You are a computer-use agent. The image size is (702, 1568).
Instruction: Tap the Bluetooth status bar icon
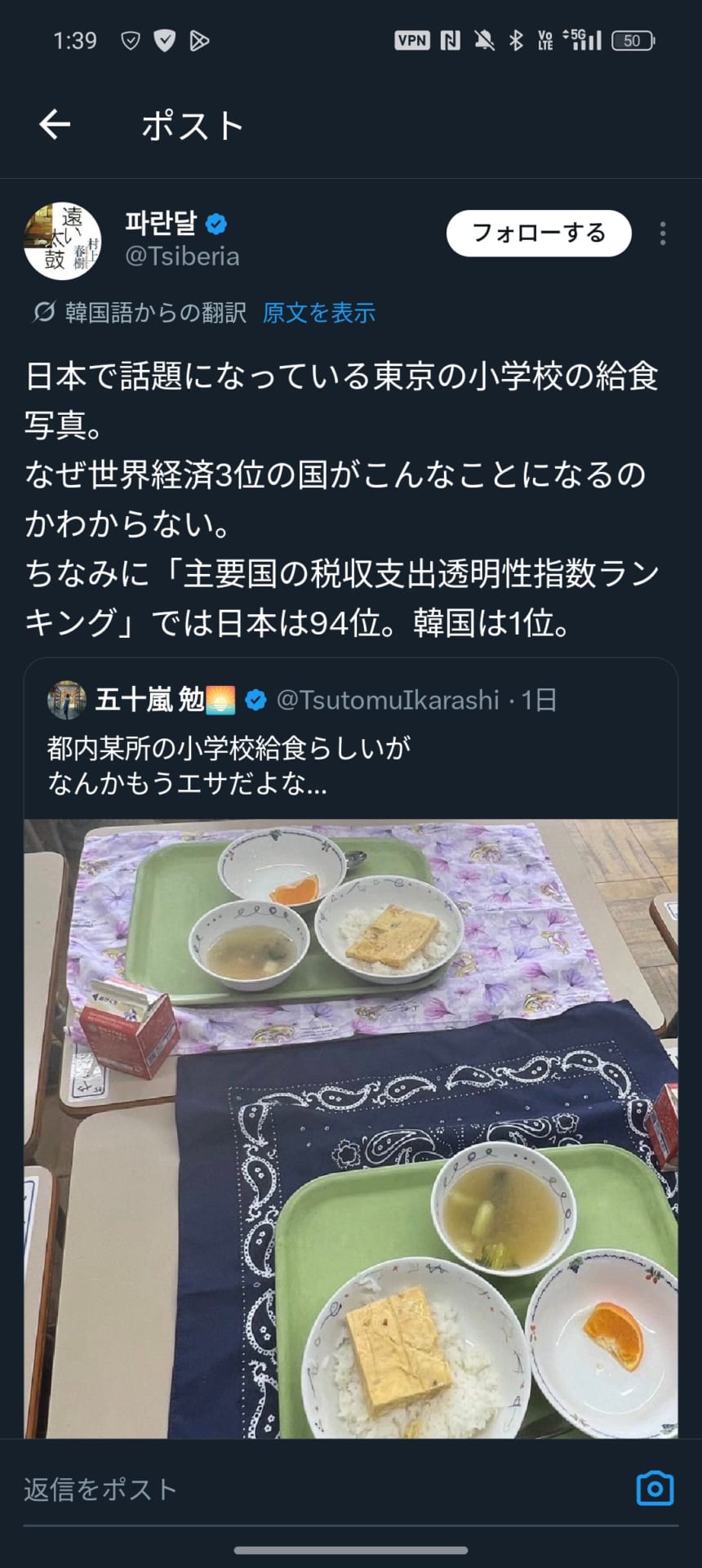(516, 40)
